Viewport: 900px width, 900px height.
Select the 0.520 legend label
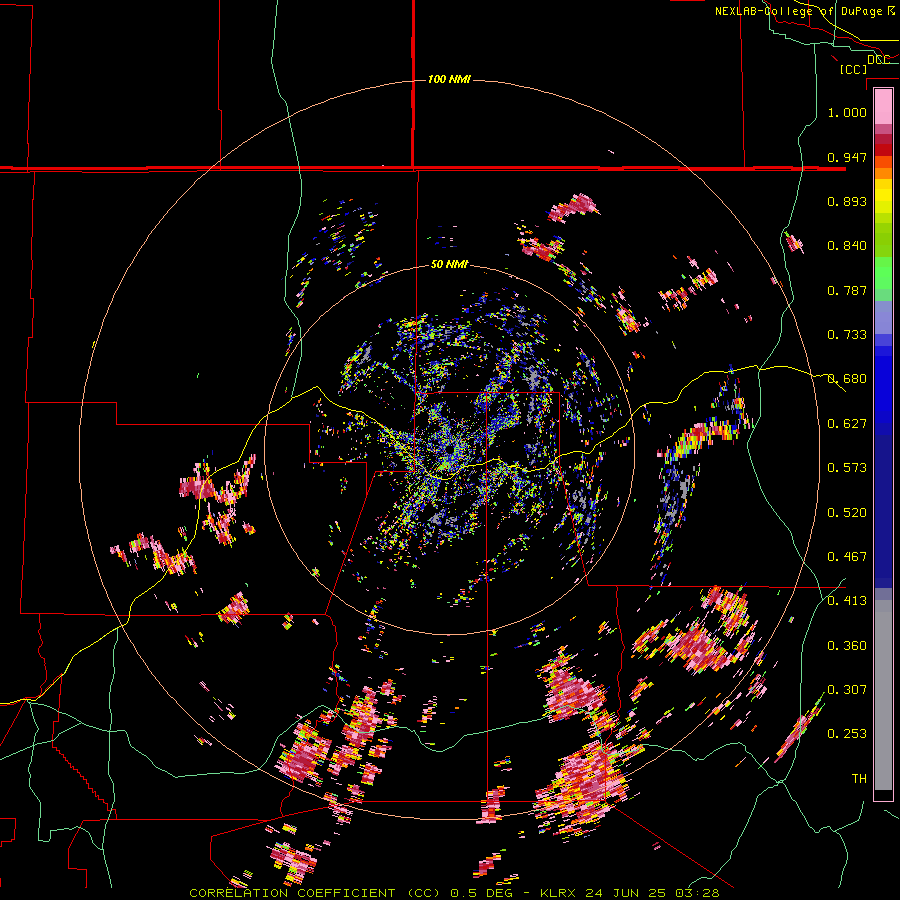coord(847,513)
